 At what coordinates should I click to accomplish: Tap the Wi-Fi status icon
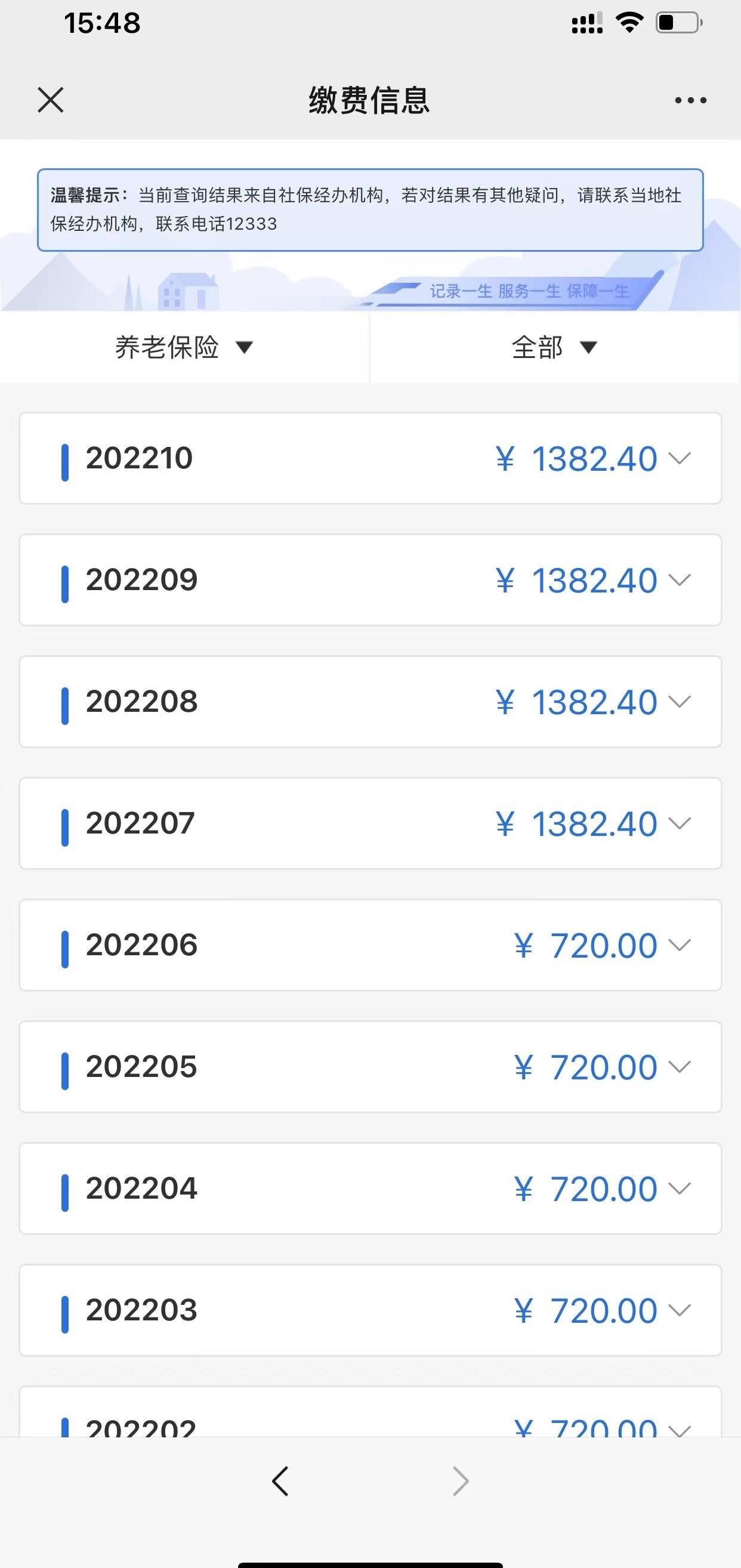pos(629,23)
